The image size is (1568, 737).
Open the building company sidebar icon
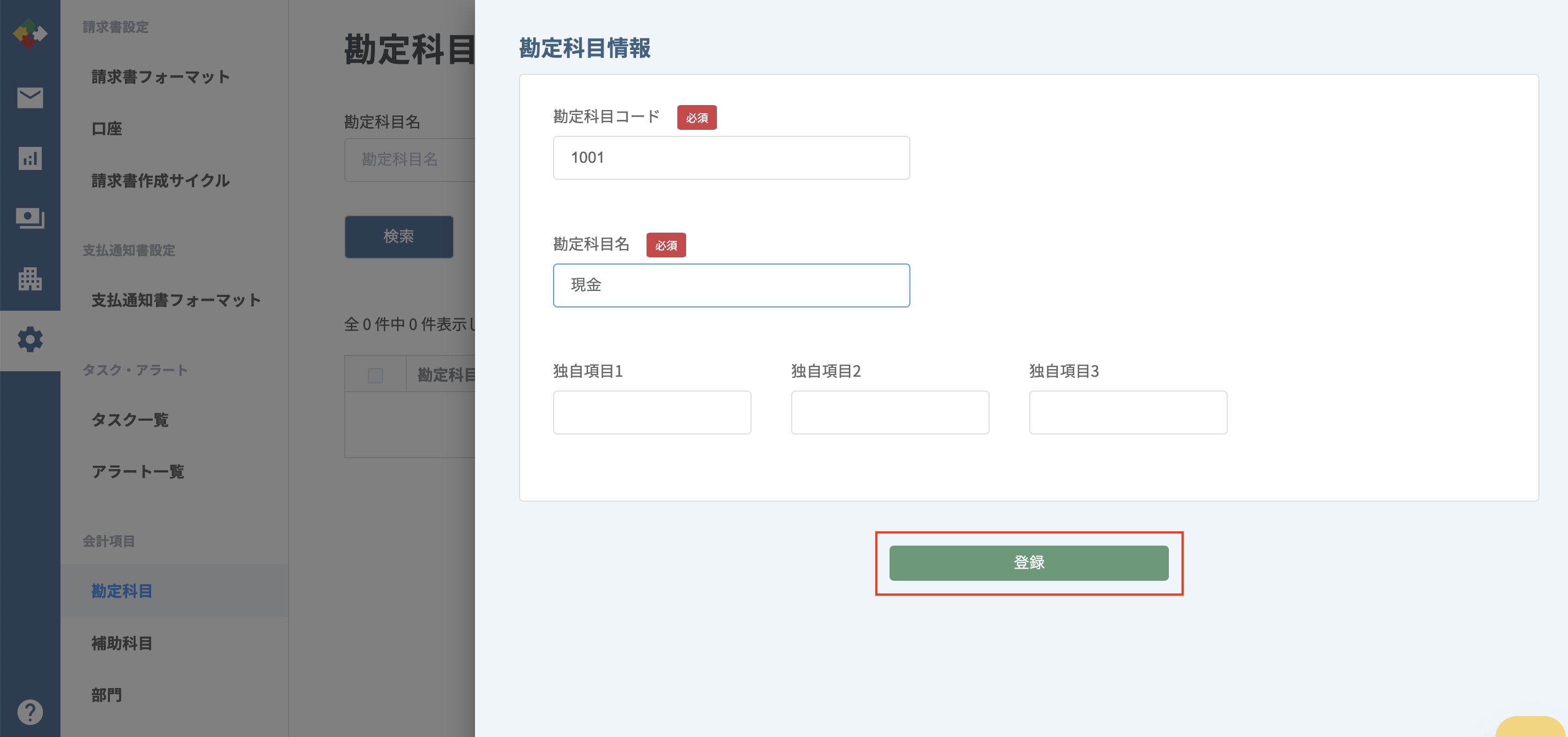tap(30, 278)
